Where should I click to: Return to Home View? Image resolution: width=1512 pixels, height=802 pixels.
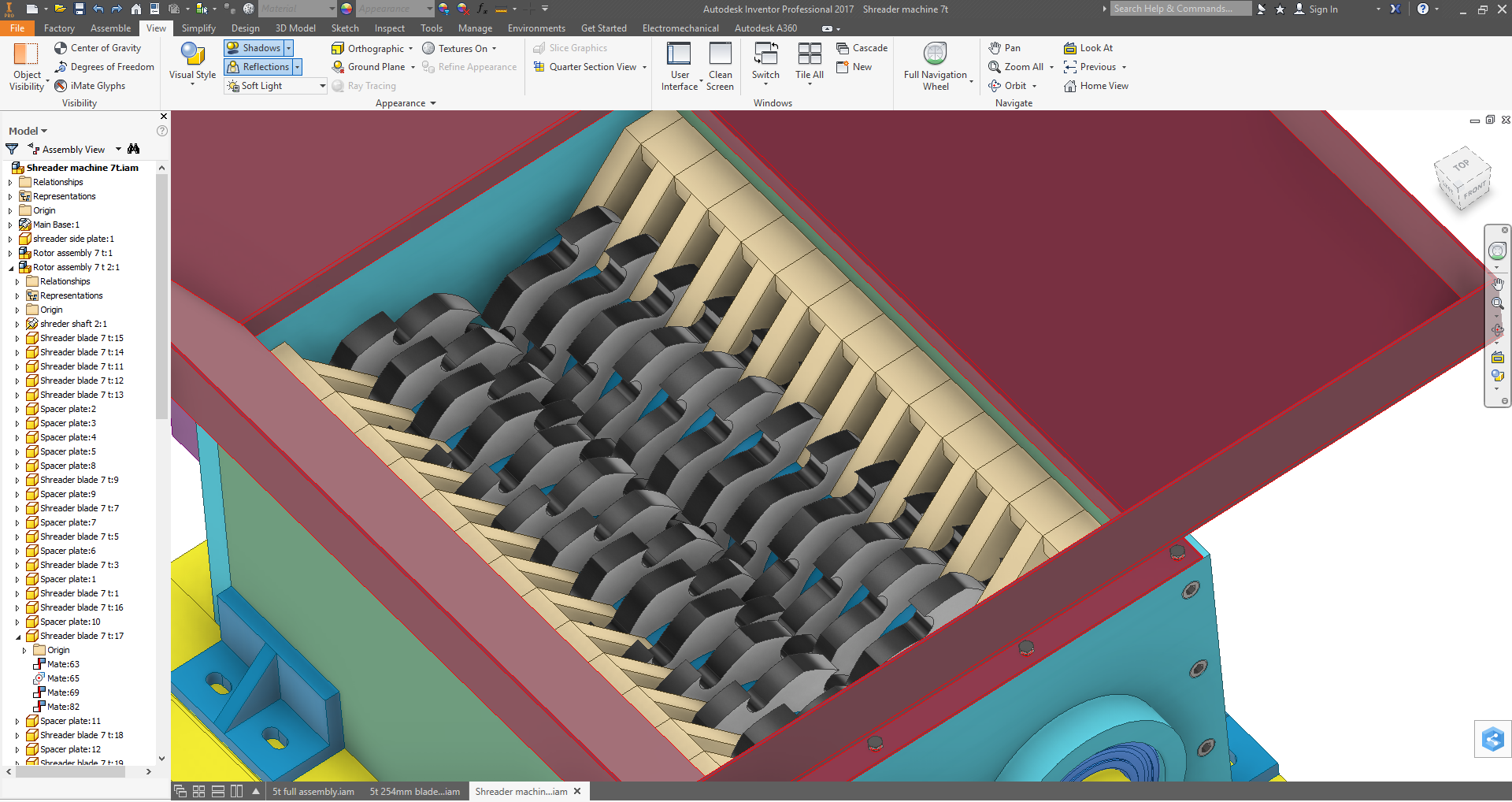1096,86
